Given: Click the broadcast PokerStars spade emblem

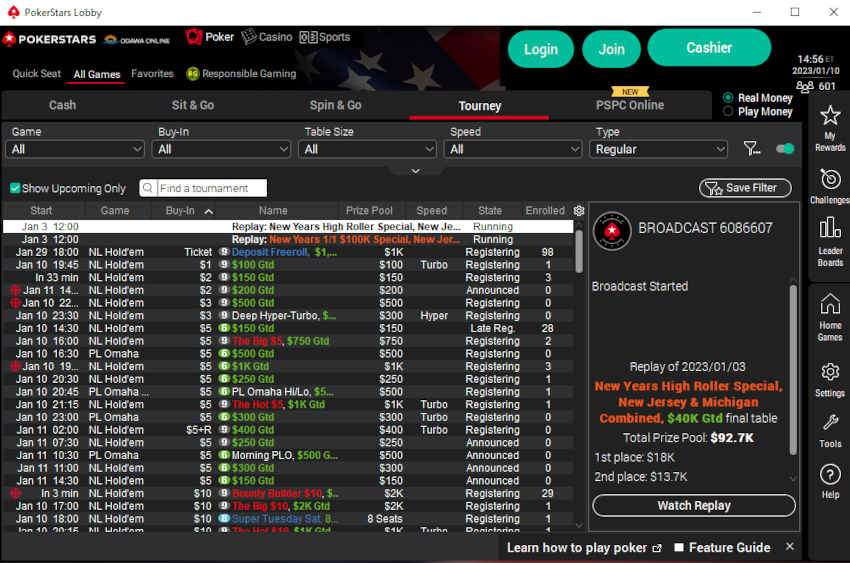Looking at the screenshot, I should [612, 230].
